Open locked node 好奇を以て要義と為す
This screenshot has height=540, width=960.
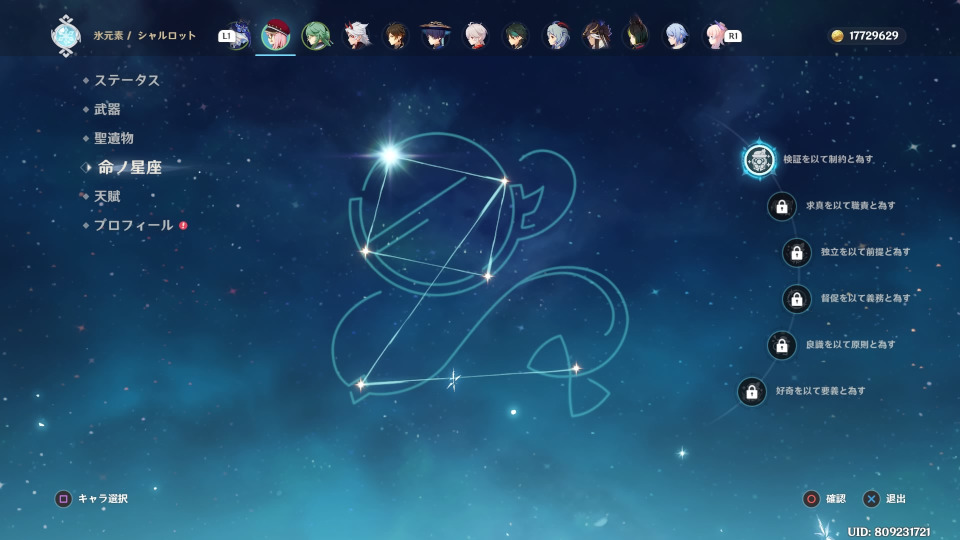(752, 392)
